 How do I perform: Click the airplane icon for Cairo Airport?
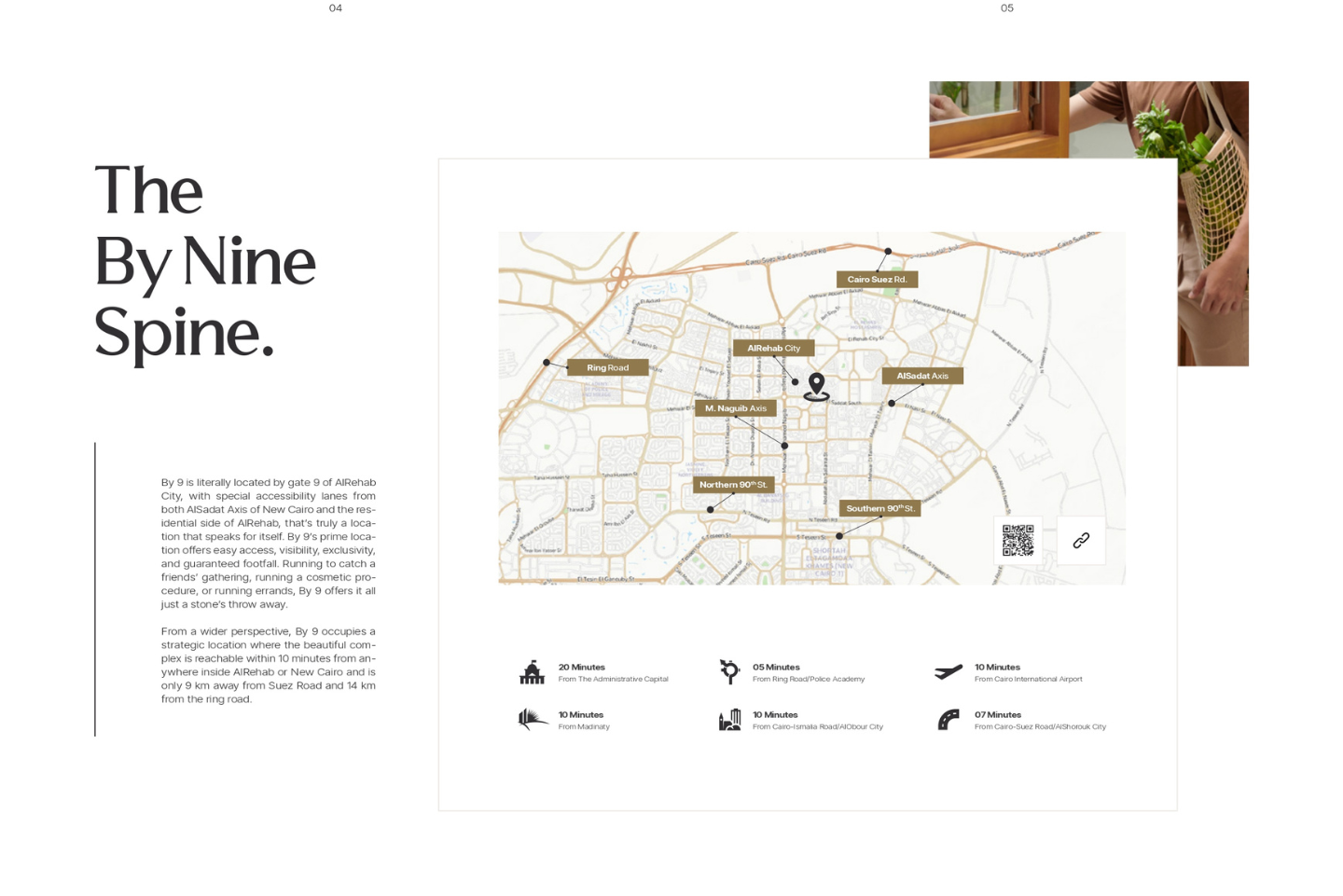(948, 672)
